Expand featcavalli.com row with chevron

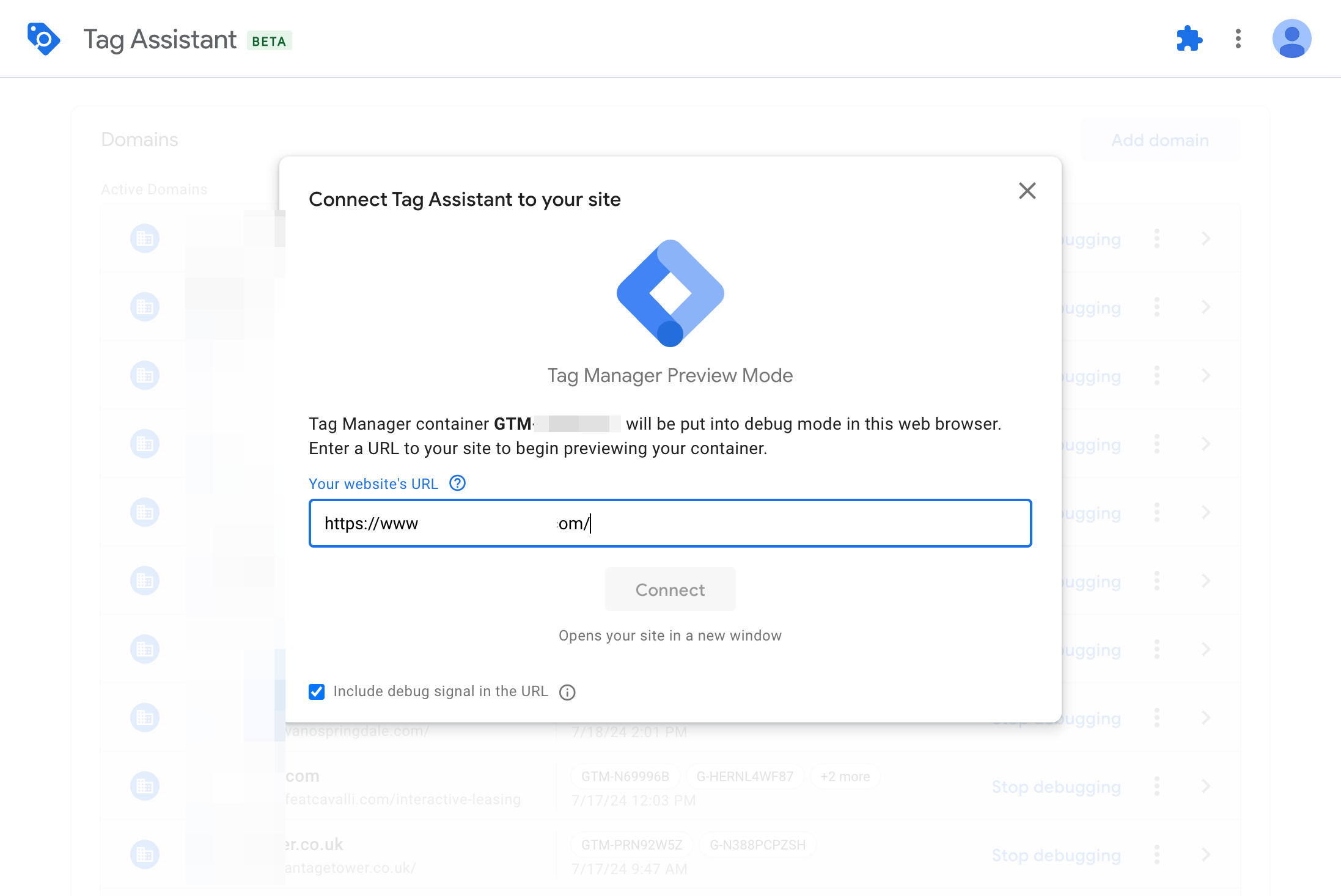pos(1206,786)
